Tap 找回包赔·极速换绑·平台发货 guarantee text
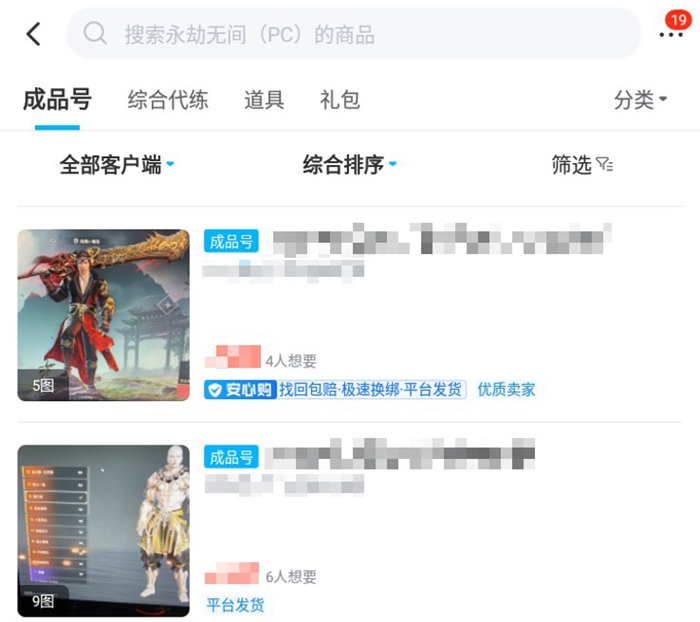The image size is (700, 622). [371, 390]
